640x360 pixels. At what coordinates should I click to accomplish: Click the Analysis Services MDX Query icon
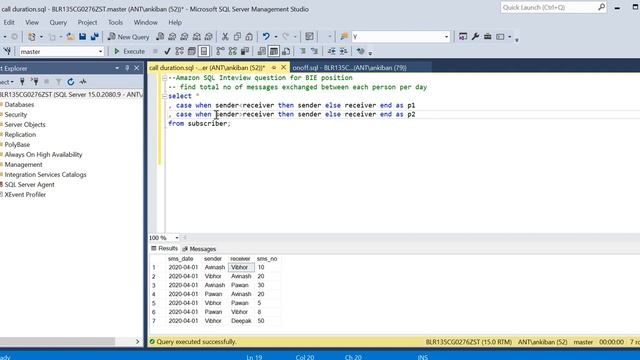pos(172,37)
